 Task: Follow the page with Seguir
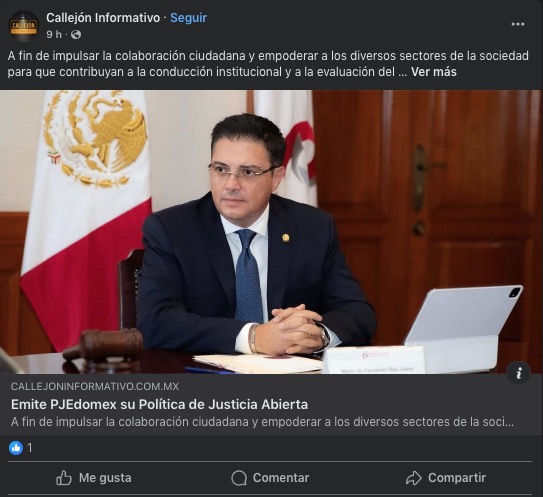(x=188, y=18)
